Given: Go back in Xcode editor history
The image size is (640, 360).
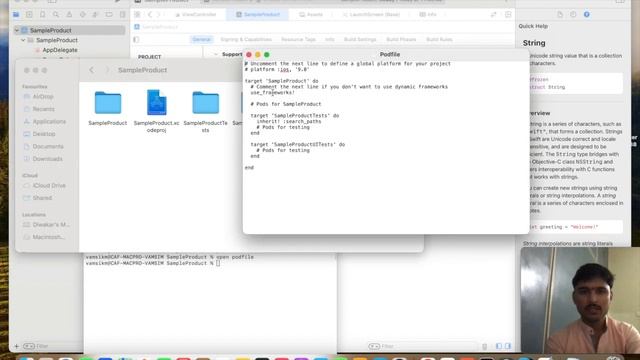Looking at the screenshot, I should [150, 15].
